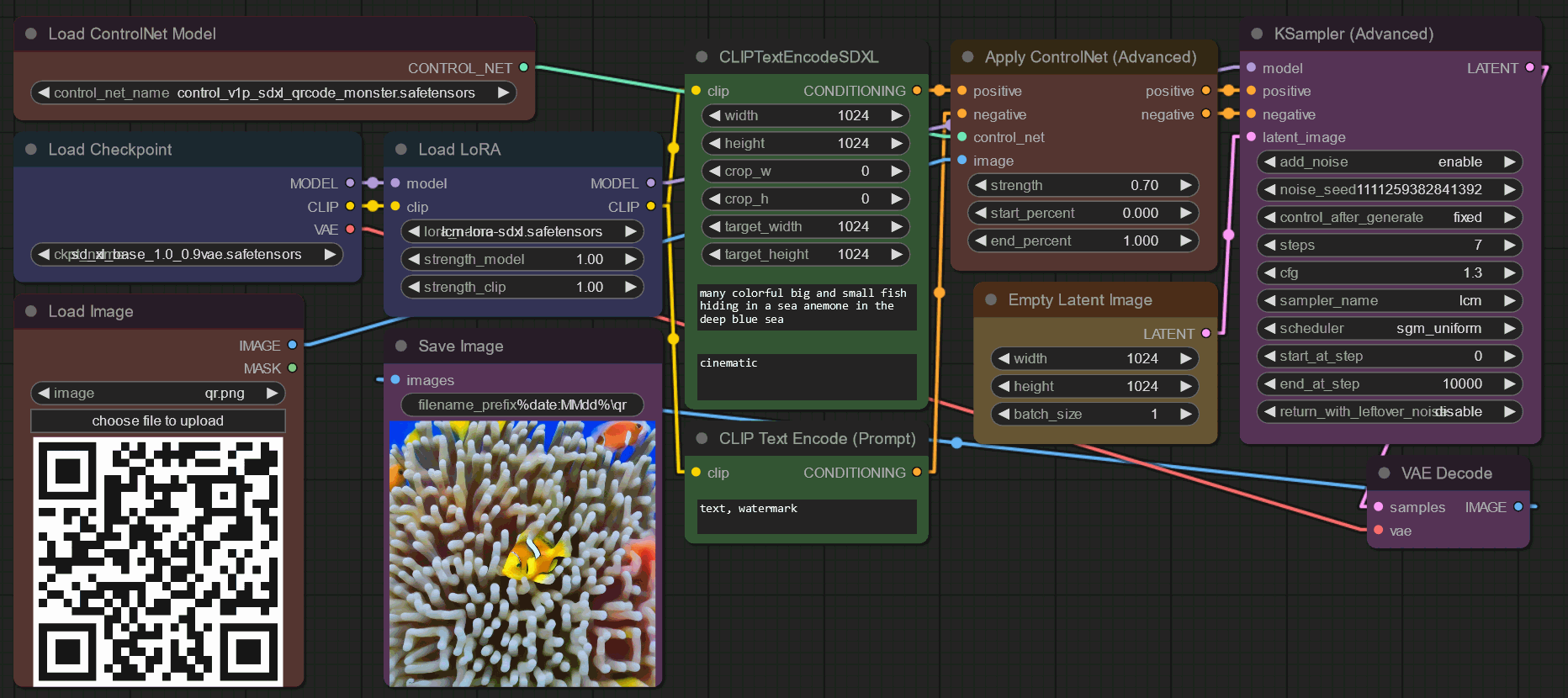Click VAE Decode IMAGE output socket
The image size is (1568, 698).
pyautogui.click(x=1518, y=506)
